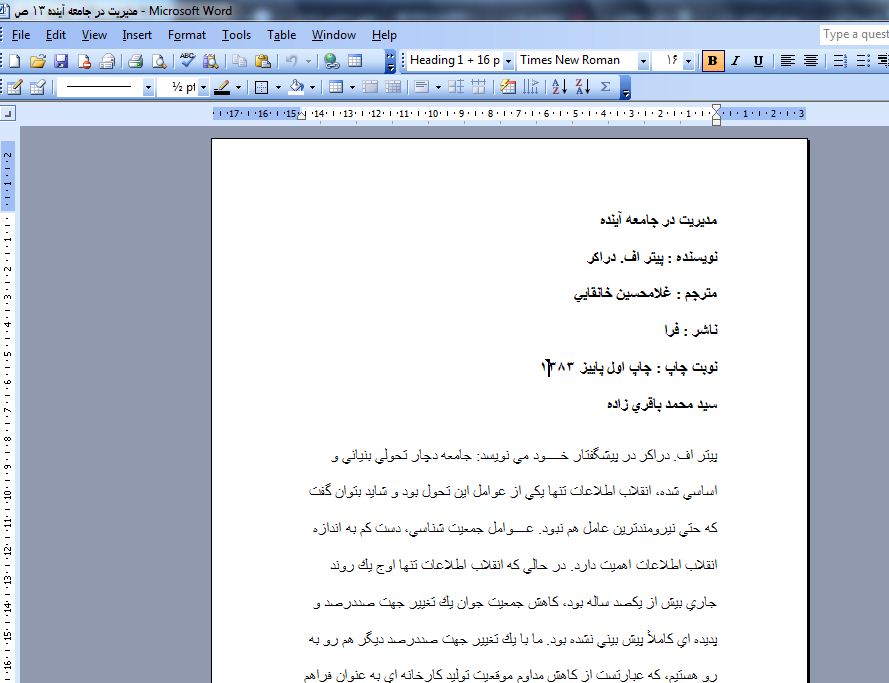The width and height of the screenshot is (889, 683).
Task: Open the Table menu
Action: 281,35
